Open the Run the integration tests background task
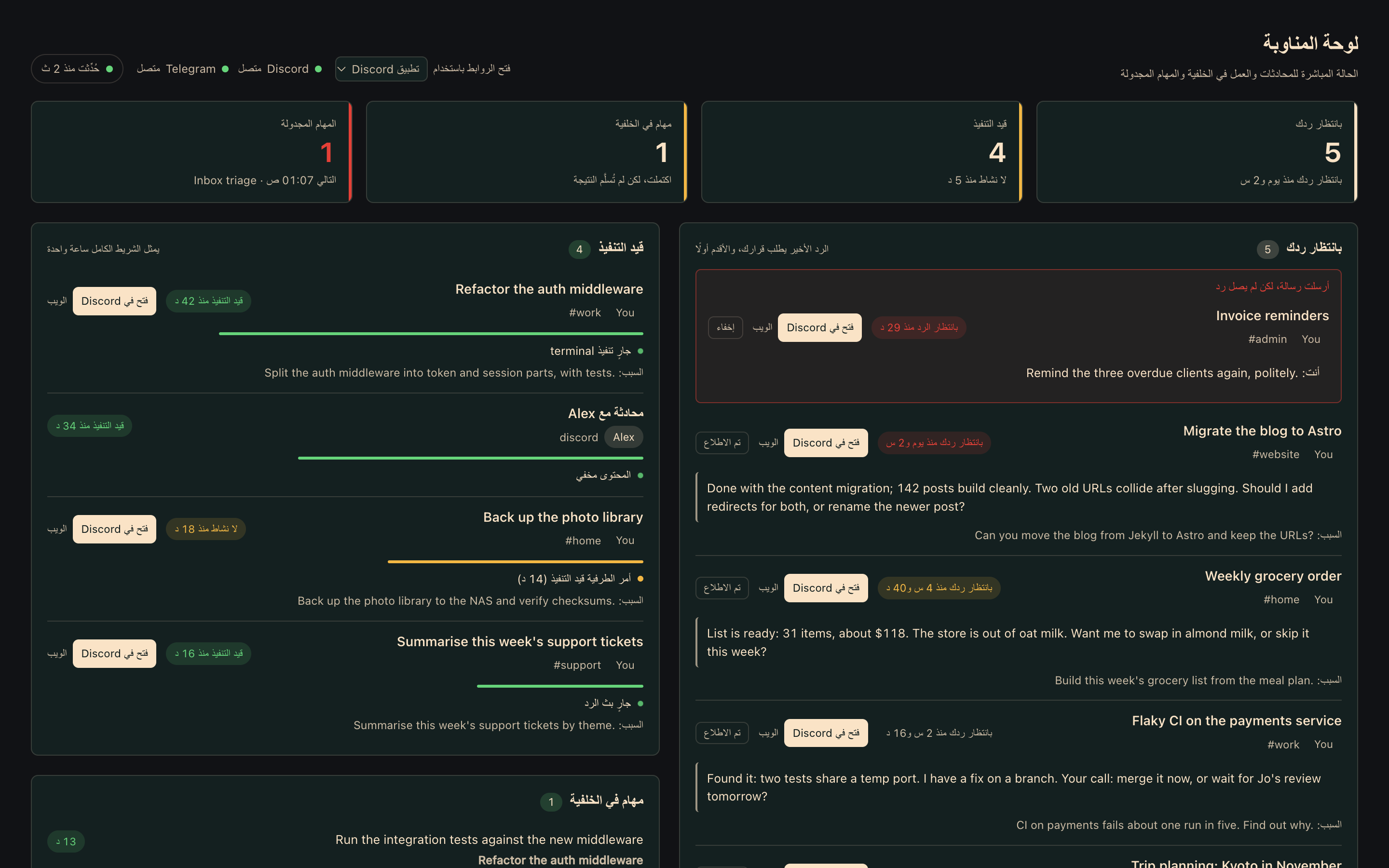This screenshot has width=1389, height=868. (x=489, y=839)
